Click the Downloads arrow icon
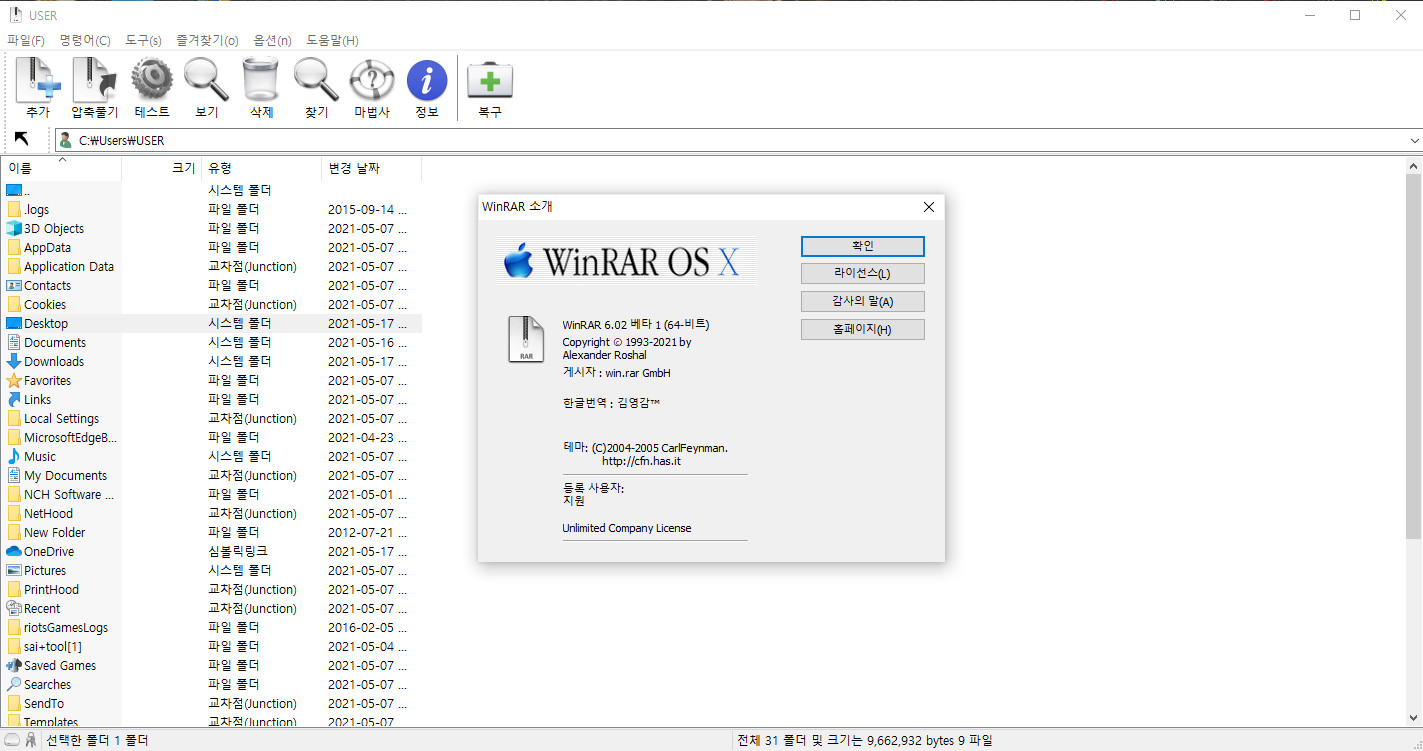The height and width of the screenshot is (751, 1423). coord(14,361)
